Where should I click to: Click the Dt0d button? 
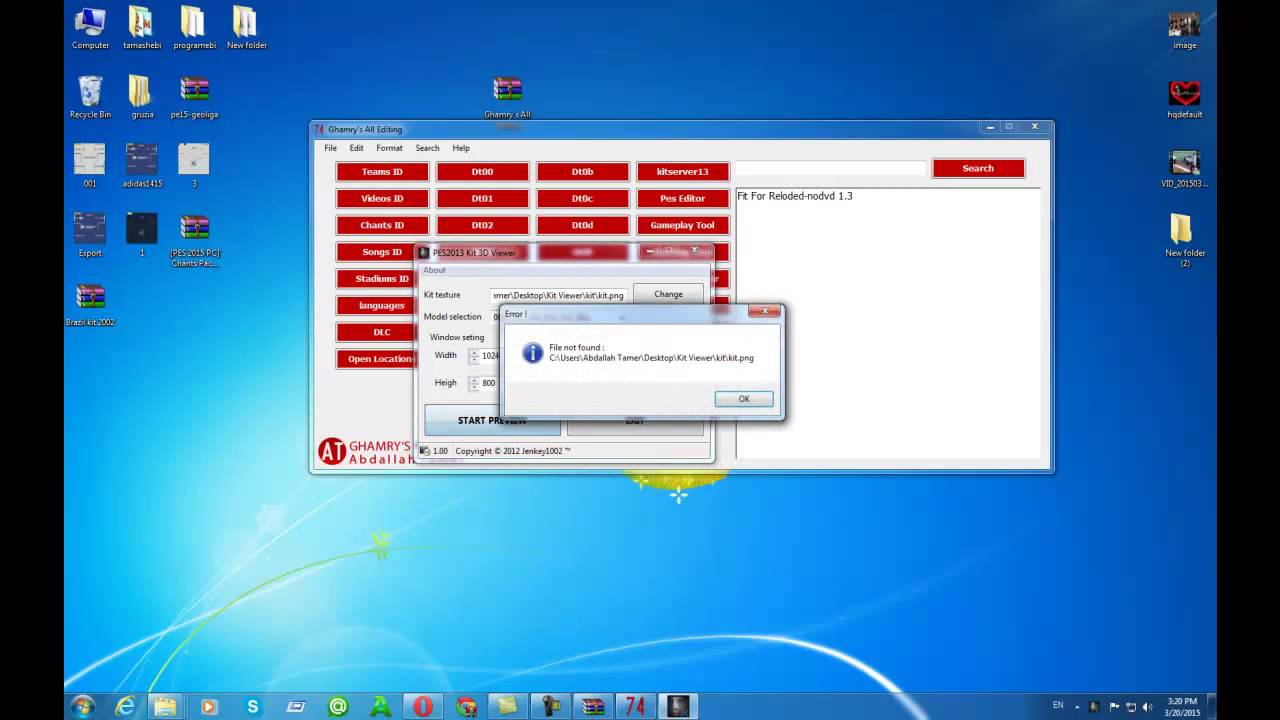582,225
